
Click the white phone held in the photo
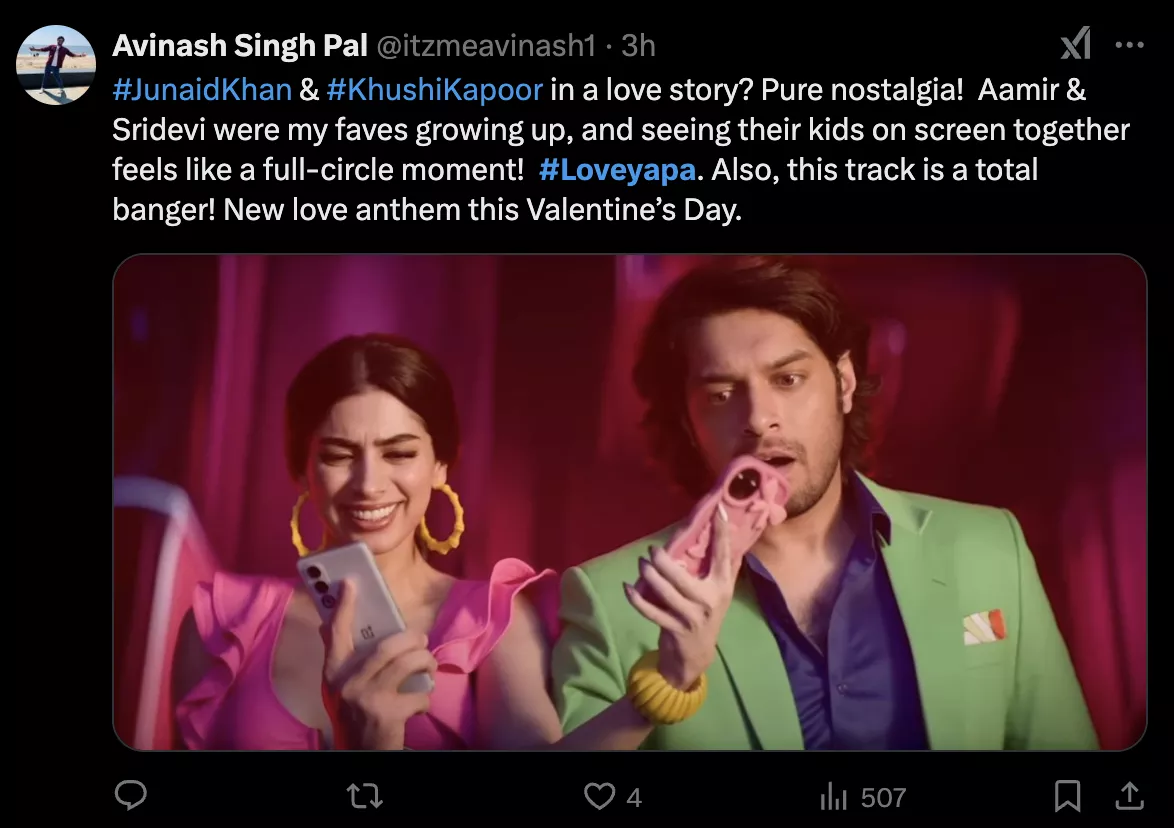365,610
